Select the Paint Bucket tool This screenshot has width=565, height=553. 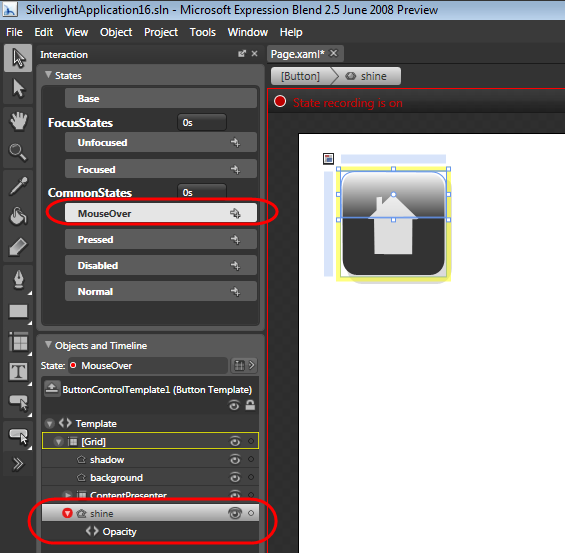(18, 216)
